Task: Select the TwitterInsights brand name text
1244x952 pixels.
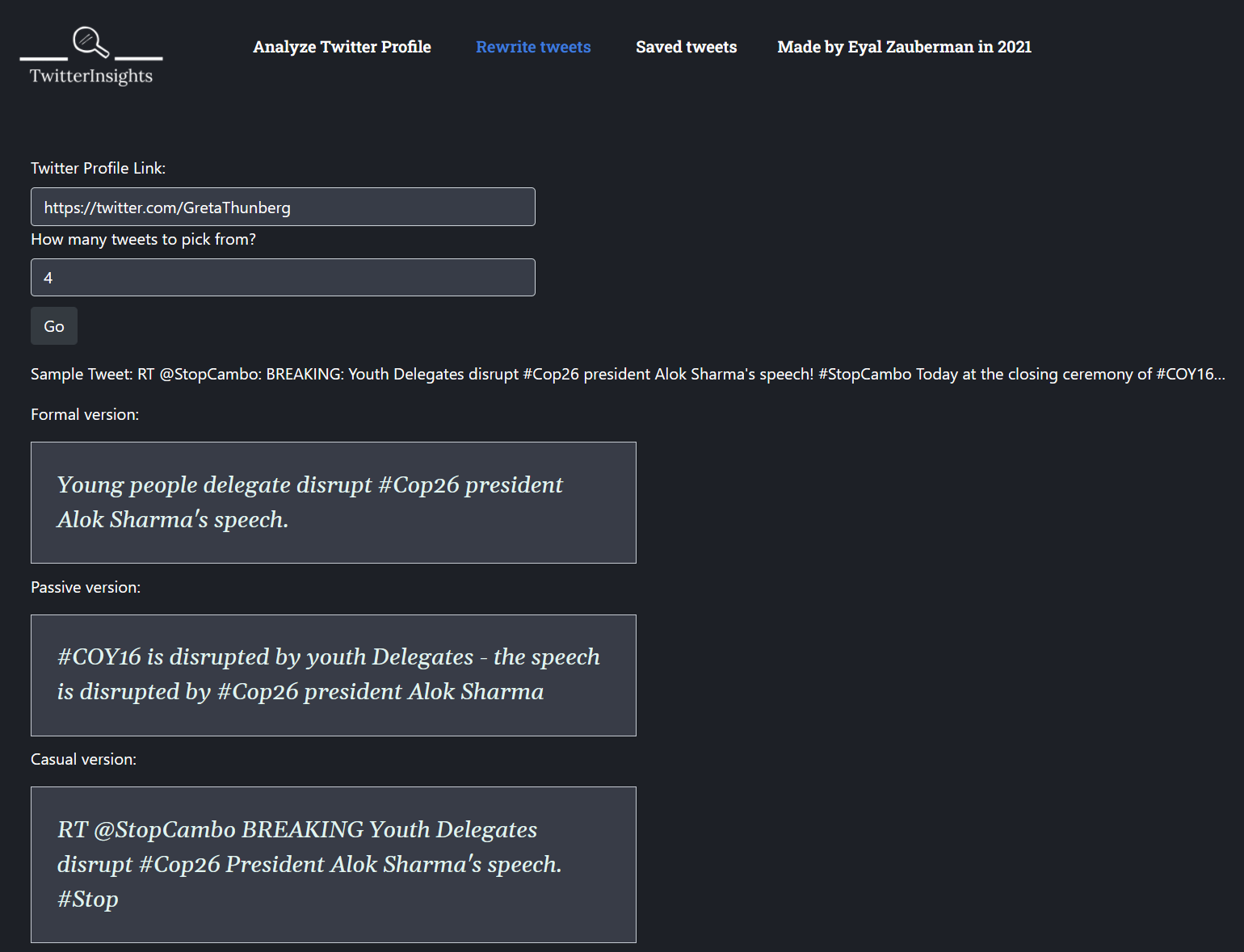Action: pyautogui.click(x=90, y=77)
